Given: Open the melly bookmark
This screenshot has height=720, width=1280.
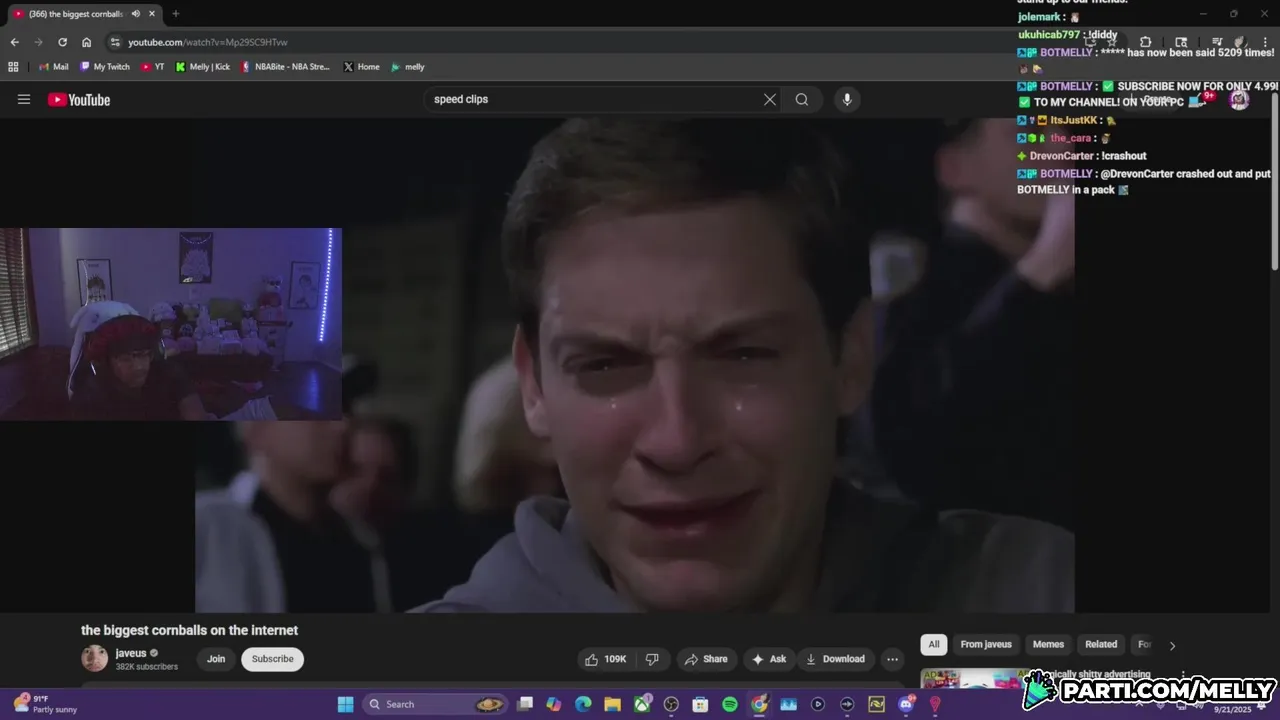Looking at the screenshot, I should click(x=408, y=67).
